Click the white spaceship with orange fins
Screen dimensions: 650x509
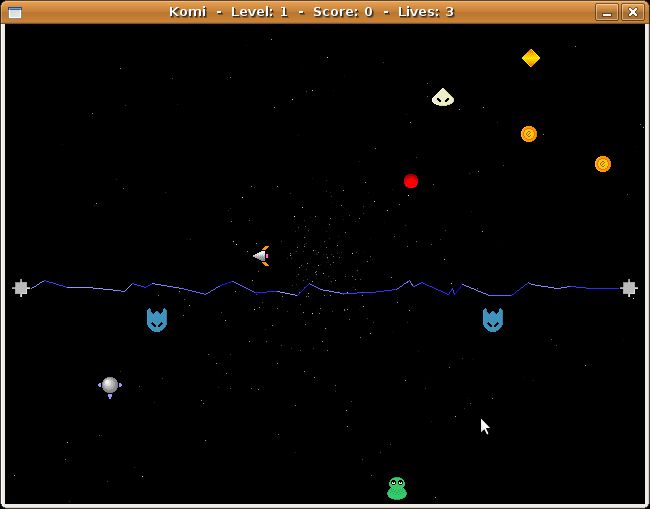(261, 256)
